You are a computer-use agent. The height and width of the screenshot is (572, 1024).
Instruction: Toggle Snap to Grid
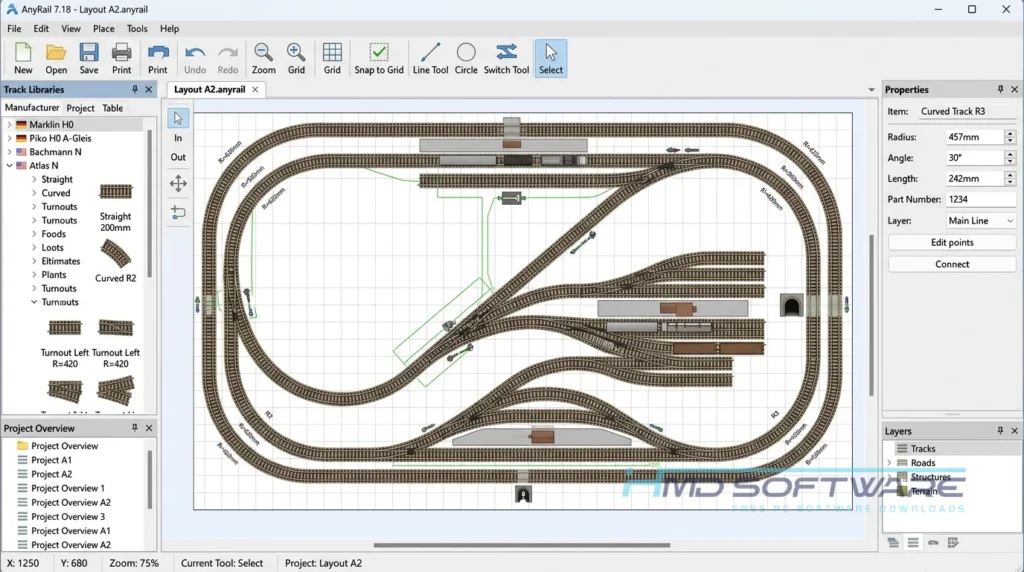(x=379, y=59)
